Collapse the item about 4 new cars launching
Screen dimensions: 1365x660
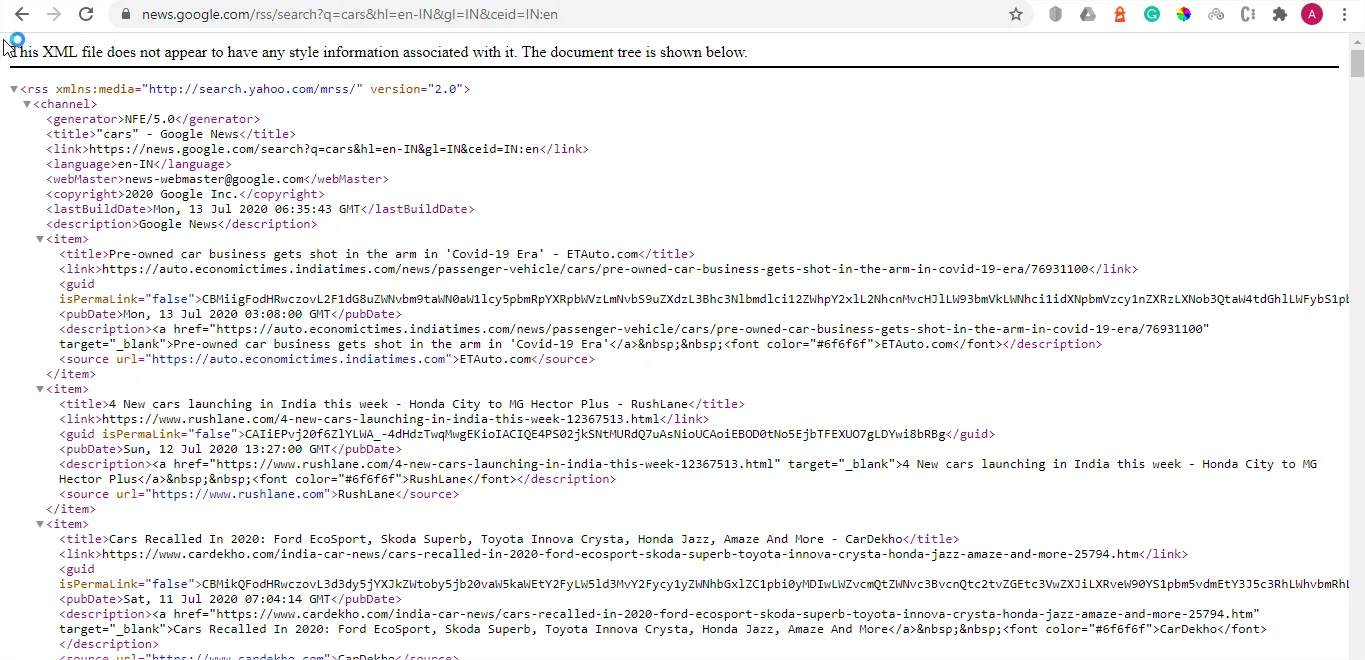pyautogui.click(x=41, y=389)
